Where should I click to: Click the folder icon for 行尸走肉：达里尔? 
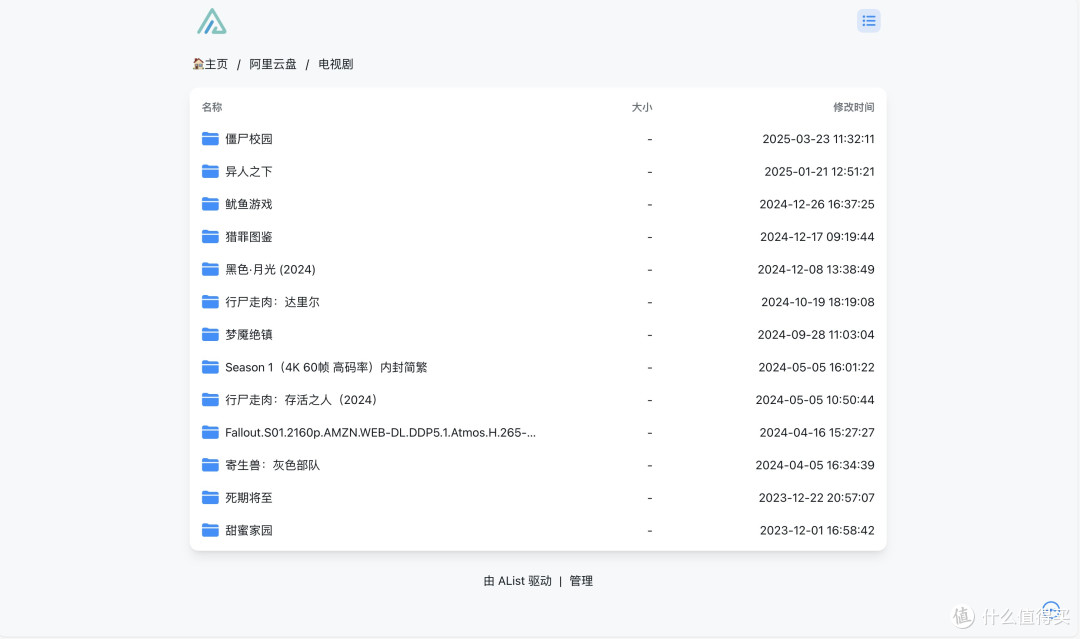coord(210,302)
